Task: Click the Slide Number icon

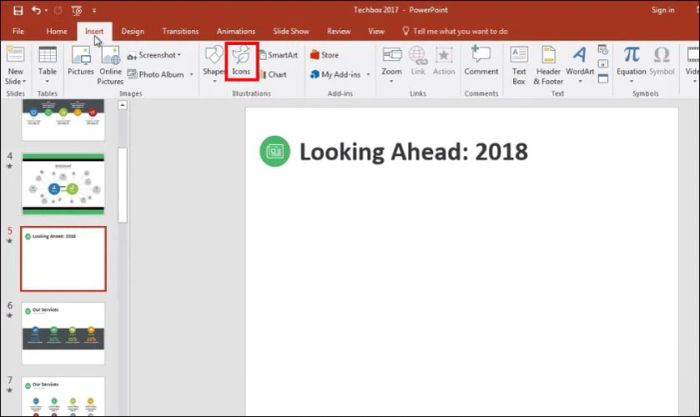Action: (x=603, y=64)
